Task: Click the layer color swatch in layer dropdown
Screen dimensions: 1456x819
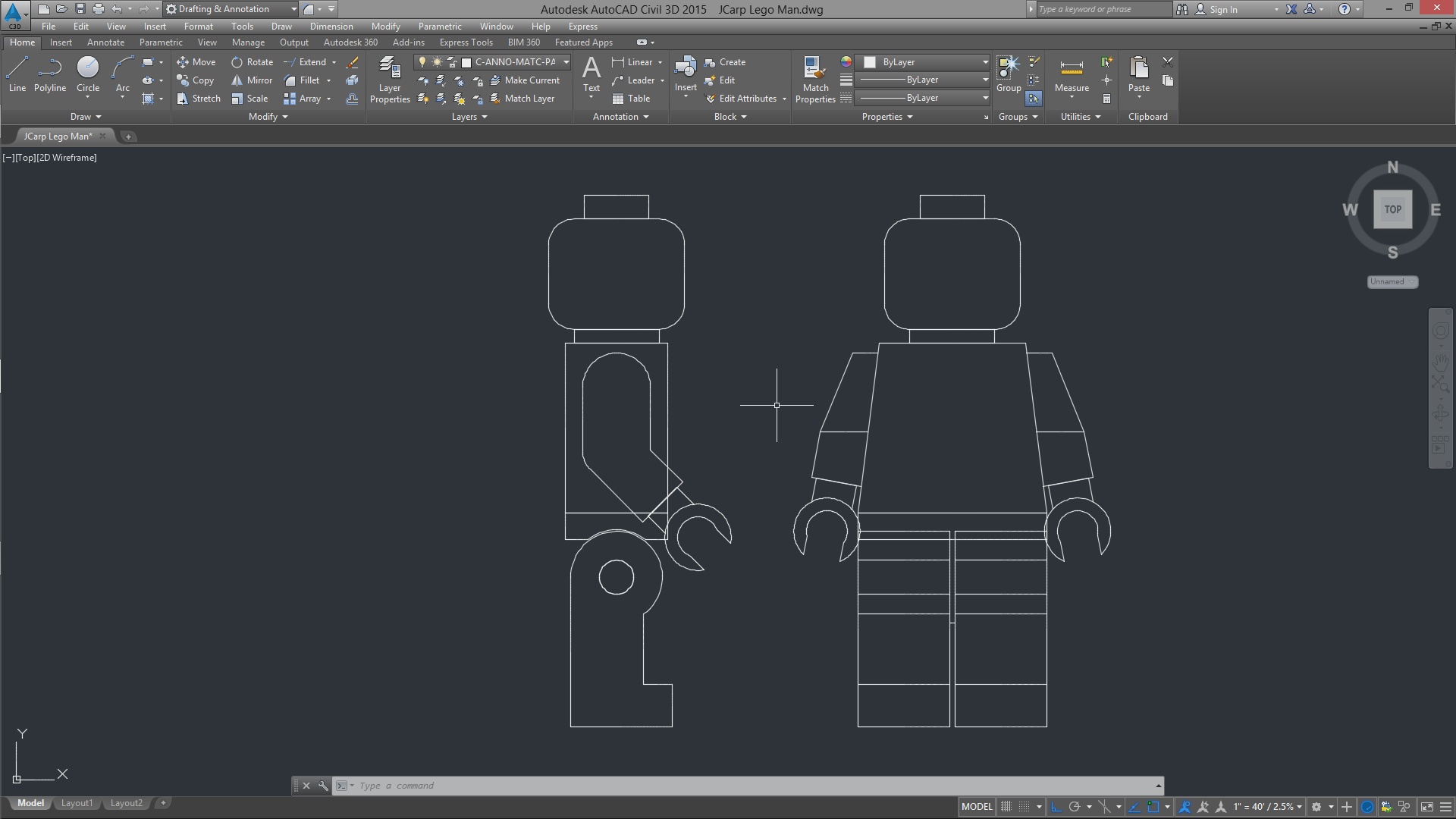Action: point(467,62)
